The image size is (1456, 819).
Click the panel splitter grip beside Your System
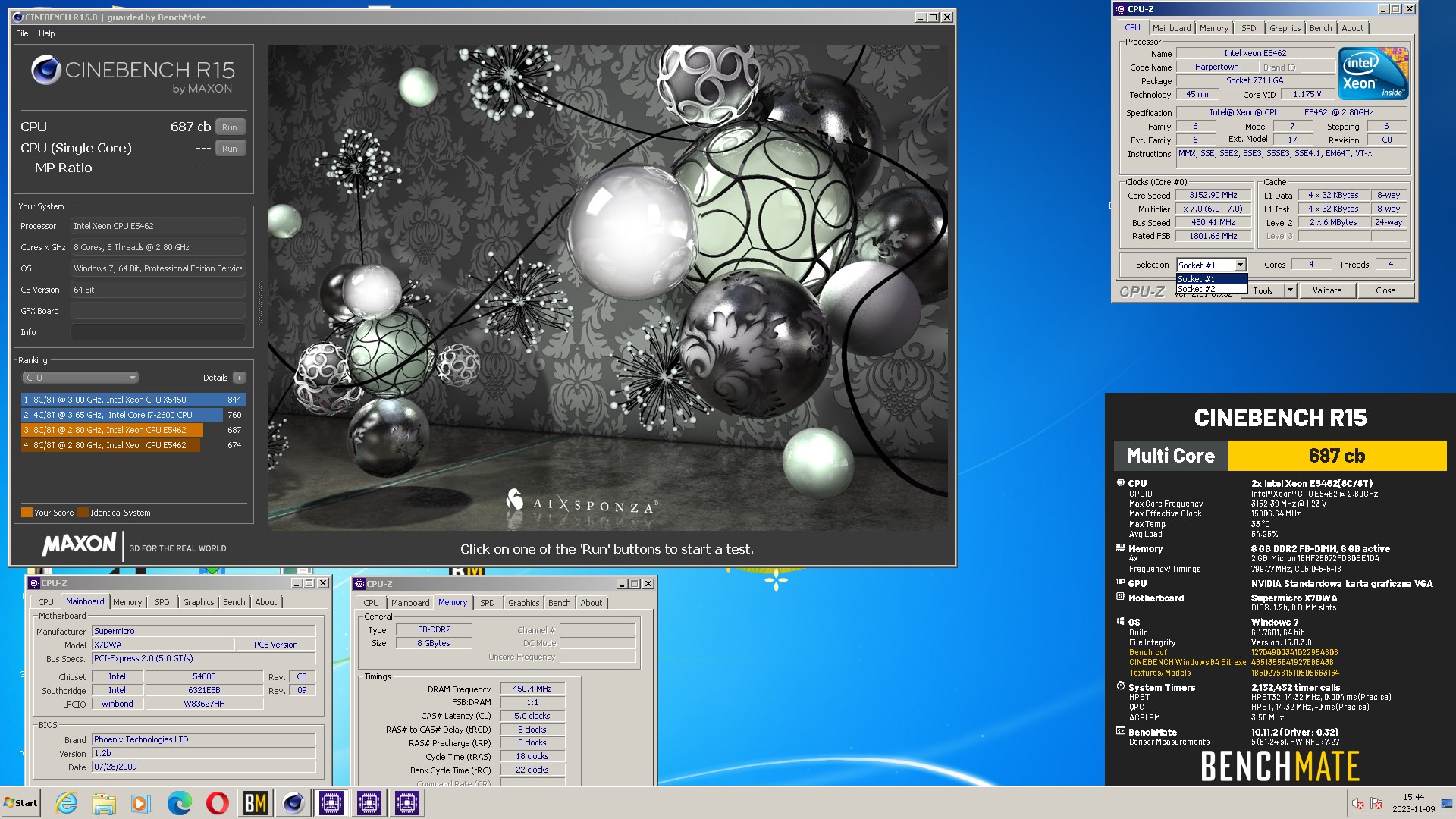tap(261, 303)
